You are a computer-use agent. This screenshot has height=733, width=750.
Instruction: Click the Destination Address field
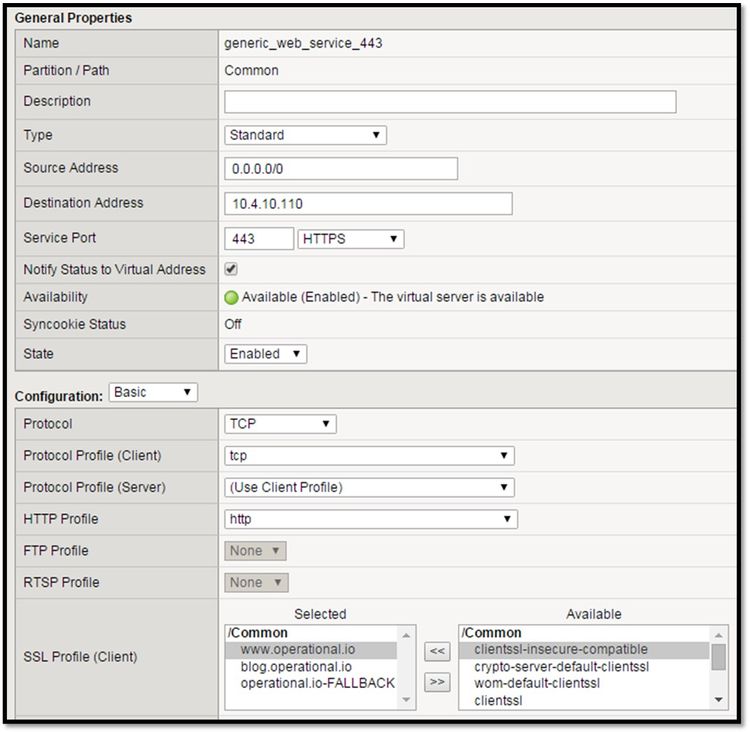coord(368,204)
